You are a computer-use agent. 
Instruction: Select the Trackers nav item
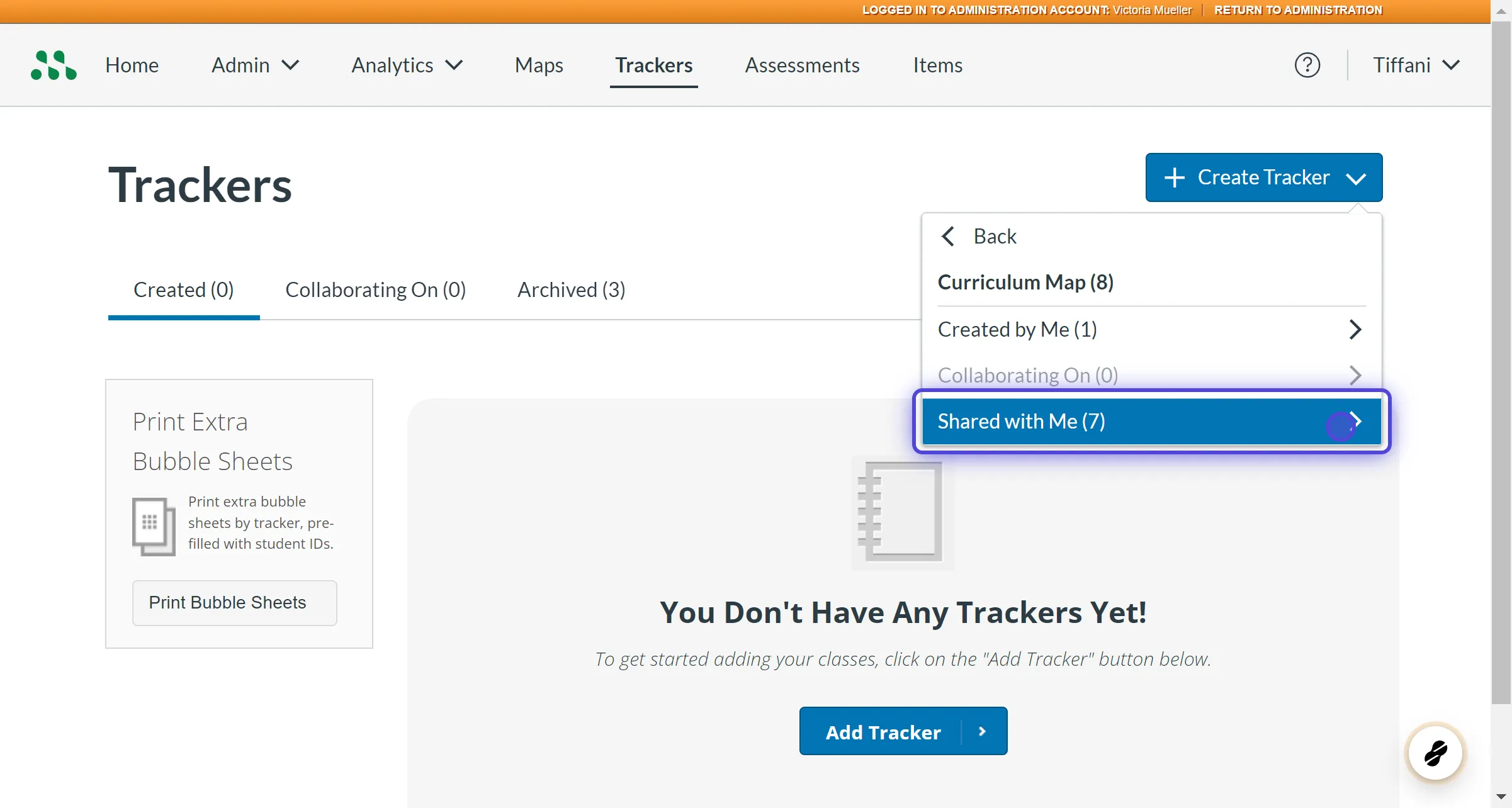tap(653, 65)
